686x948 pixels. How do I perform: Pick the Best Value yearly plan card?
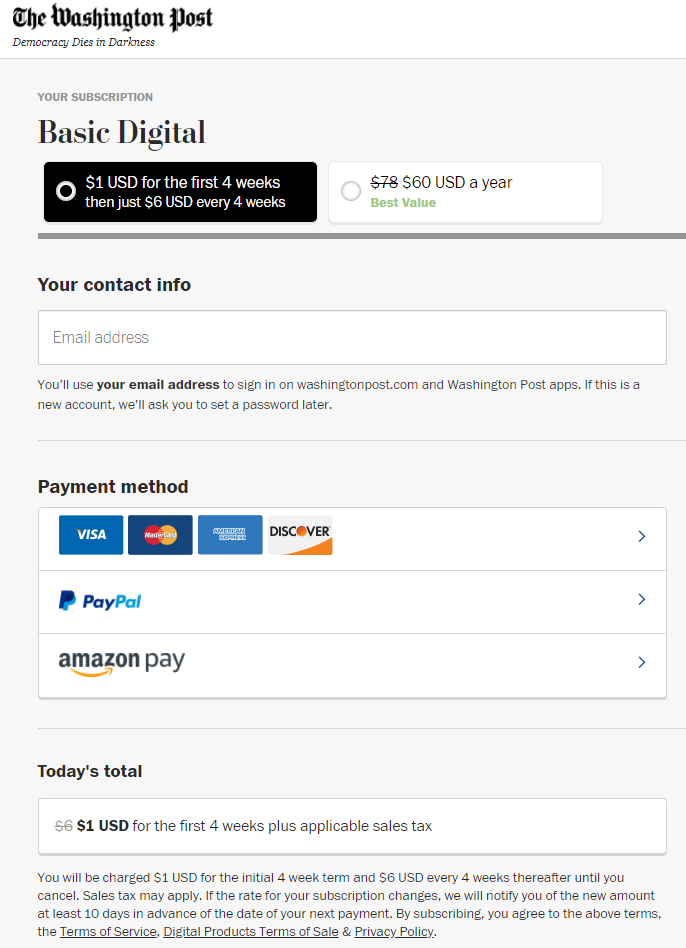[465, 192]
